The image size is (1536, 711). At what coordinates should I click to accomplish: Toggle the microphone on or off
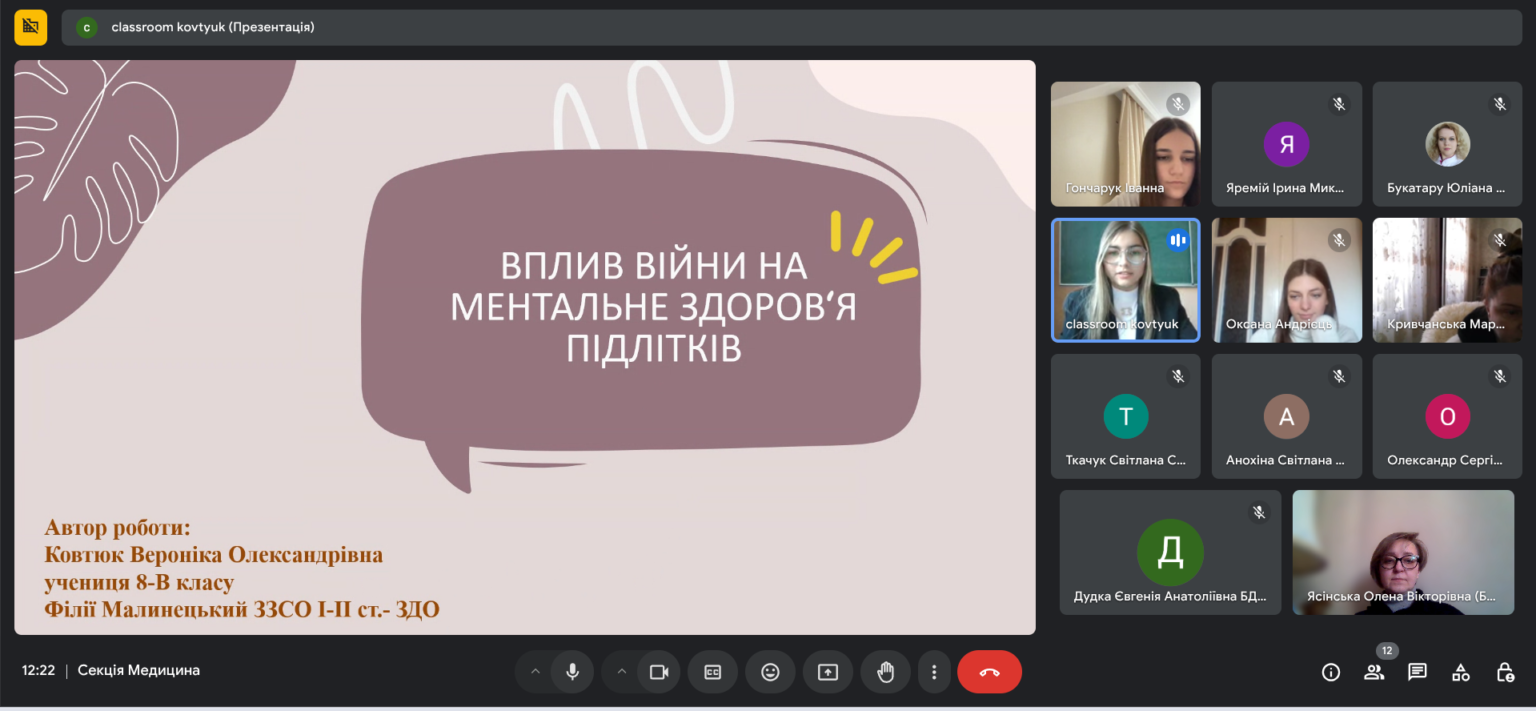[572, 672]
